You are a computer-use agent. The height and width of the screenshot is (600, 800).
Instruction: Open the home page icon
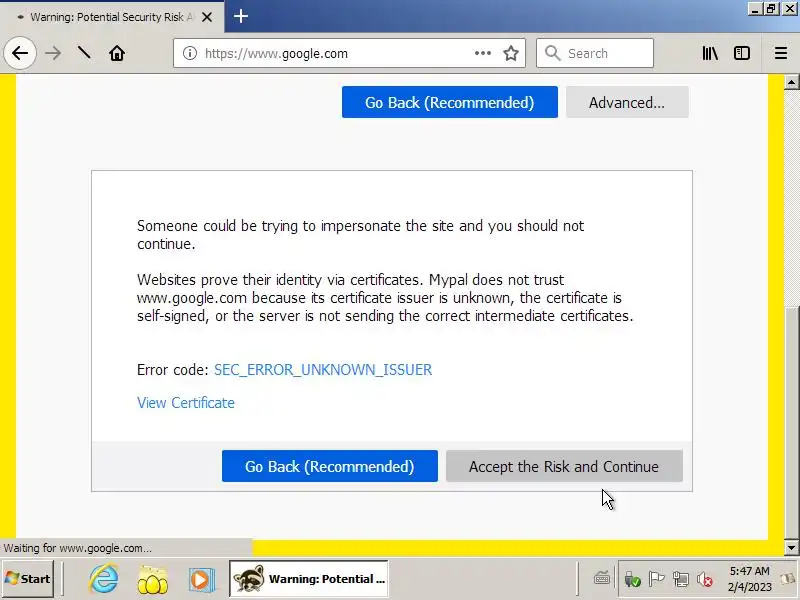[x=117, y=53]
